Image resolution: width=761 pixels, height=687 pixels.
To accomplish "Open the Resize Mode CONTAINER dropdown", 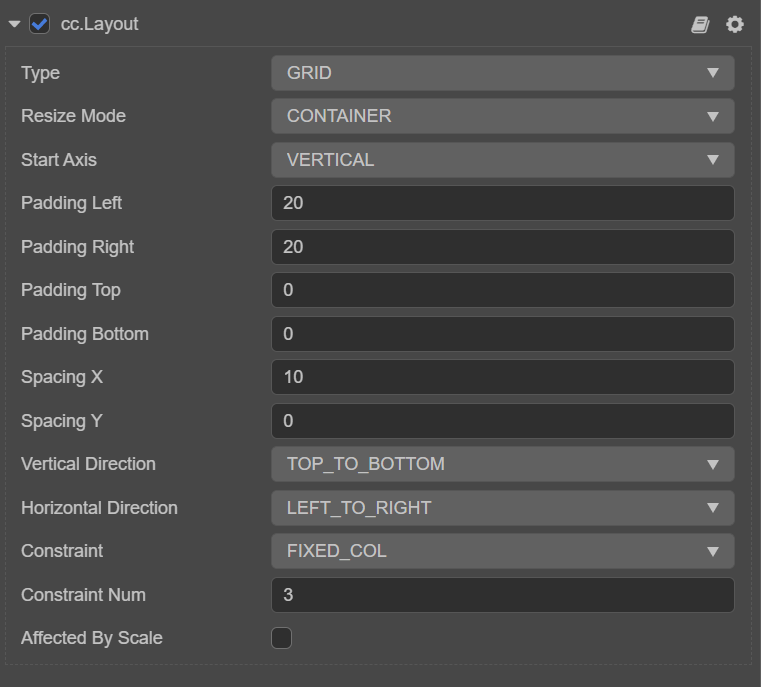I will point(502,116).
